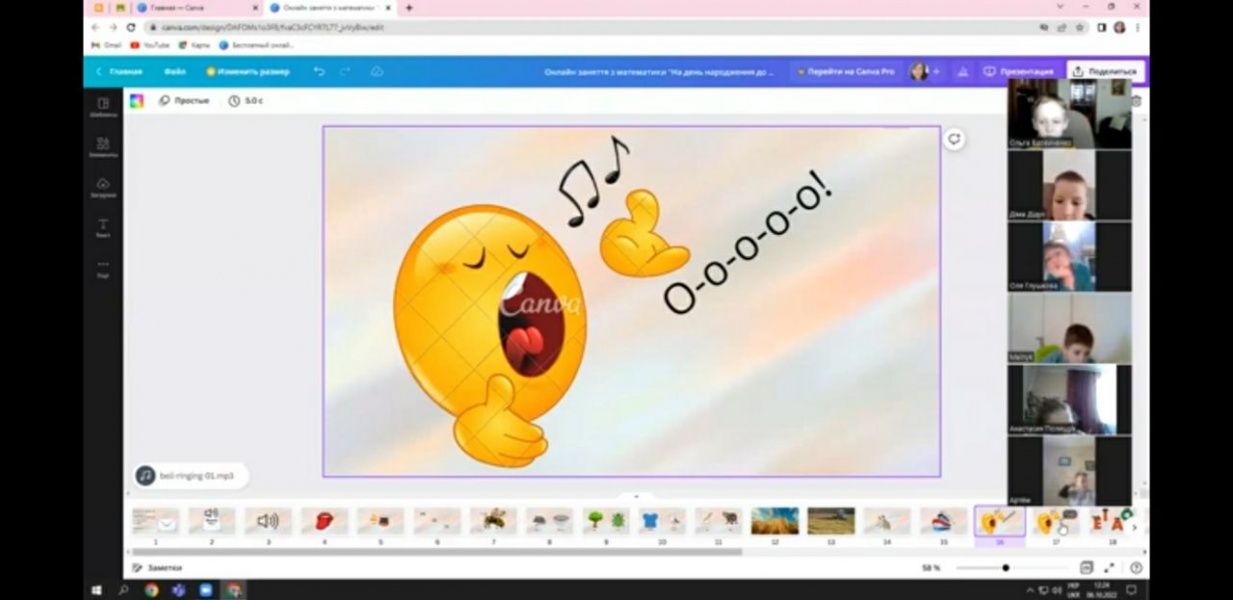The height and width of the screenshot is (600, 1233).
Task: Open the slide duration 5.0 c dropdown
Action: pos(246,101)
